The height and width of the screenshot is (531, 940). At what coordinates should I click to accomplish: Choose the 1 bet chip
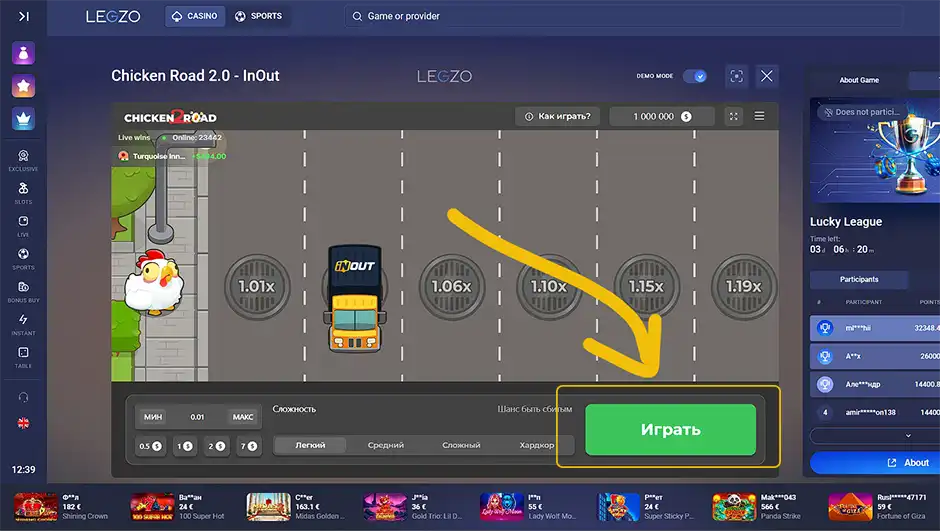pyautogui.click(x=185, y=446)
